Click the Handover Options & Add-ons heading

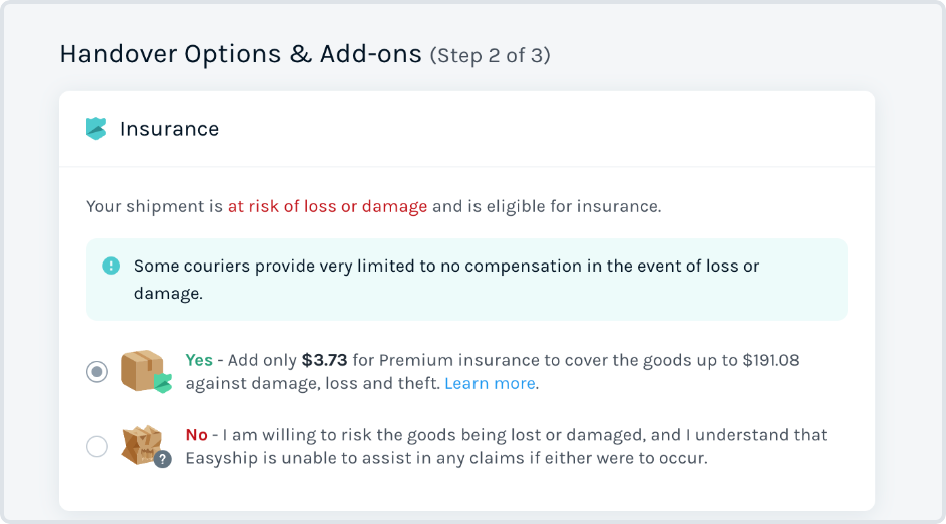[240, 54]
